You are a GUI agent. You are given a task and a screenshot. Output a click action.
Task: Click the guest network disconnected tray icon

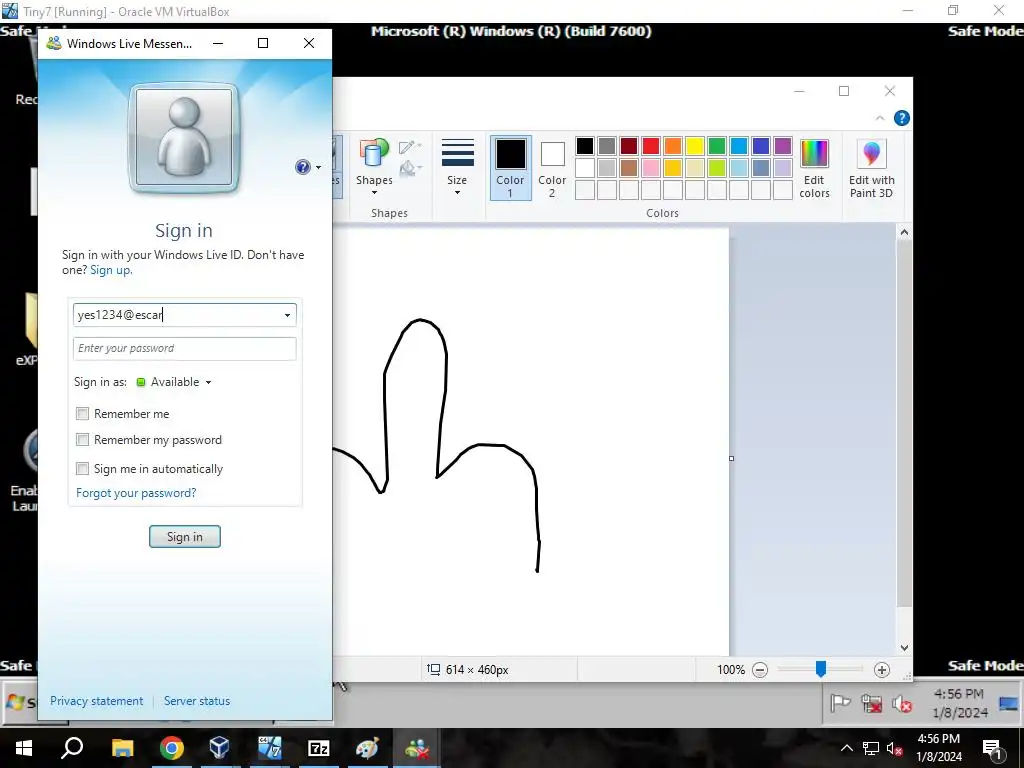(x=871, y=704)
